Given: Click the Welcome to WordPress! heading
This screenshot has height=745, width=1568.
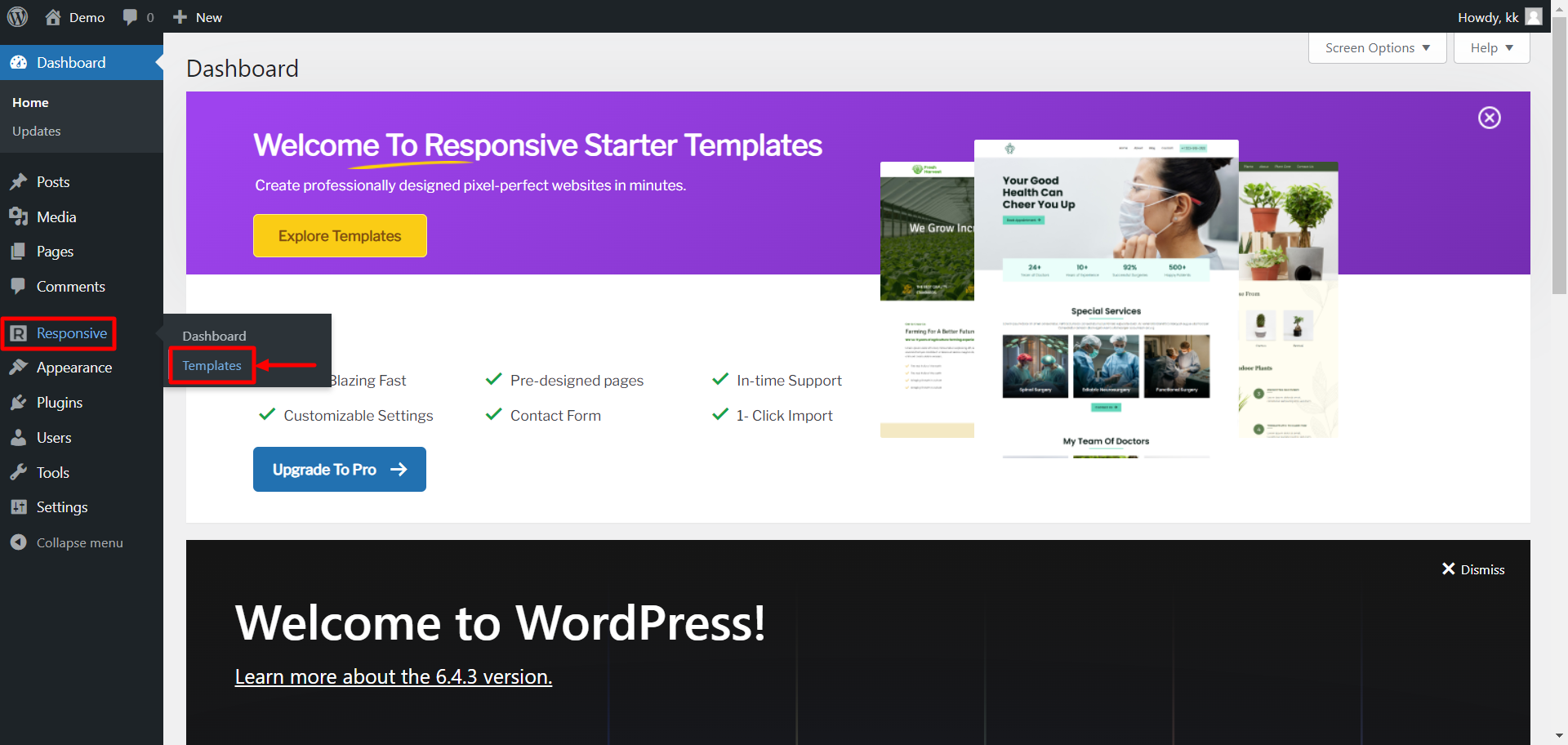Looking at the screenshot, I should tap(501, 622).
